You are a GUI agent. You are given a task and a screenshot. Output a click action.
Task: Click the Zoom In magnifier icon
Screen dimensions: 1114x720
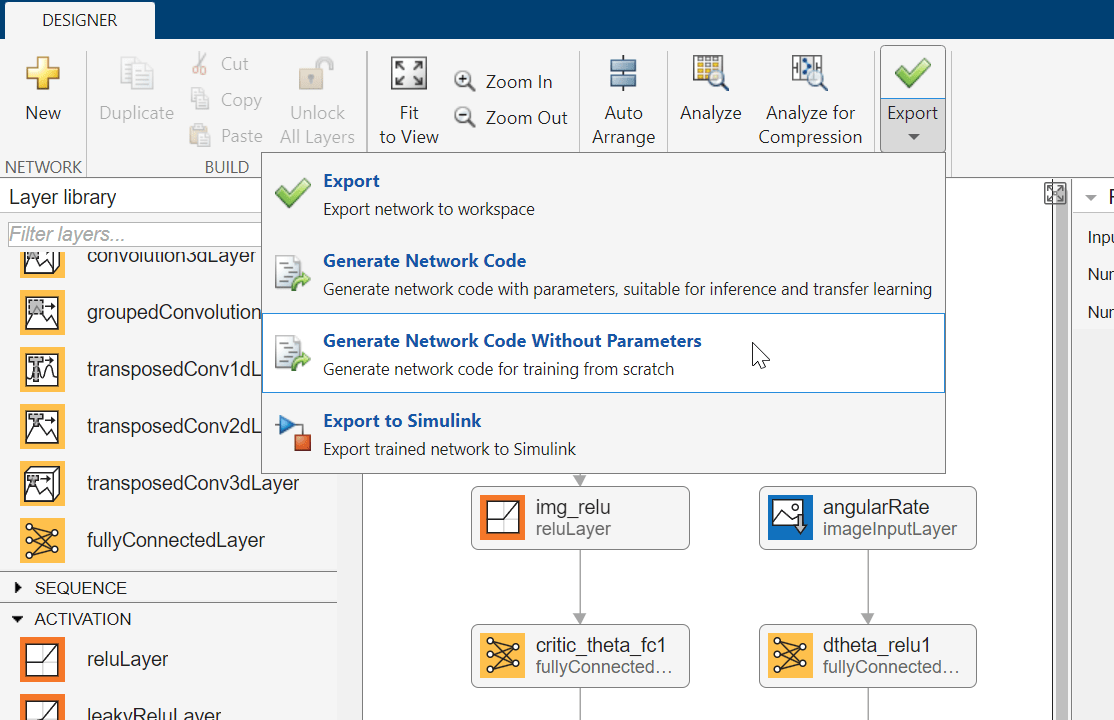click(x=465, y=82)
